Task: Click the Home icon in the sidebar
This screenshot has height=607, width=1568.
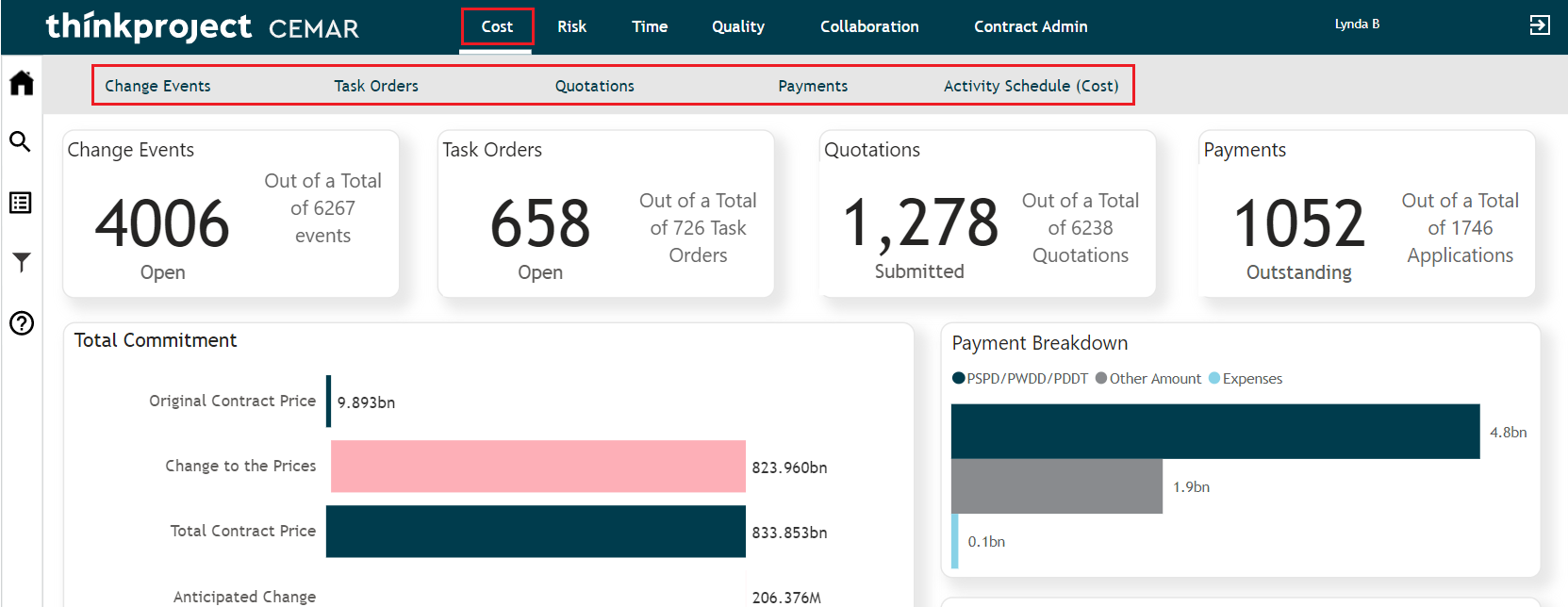Action: coord(21,84)
